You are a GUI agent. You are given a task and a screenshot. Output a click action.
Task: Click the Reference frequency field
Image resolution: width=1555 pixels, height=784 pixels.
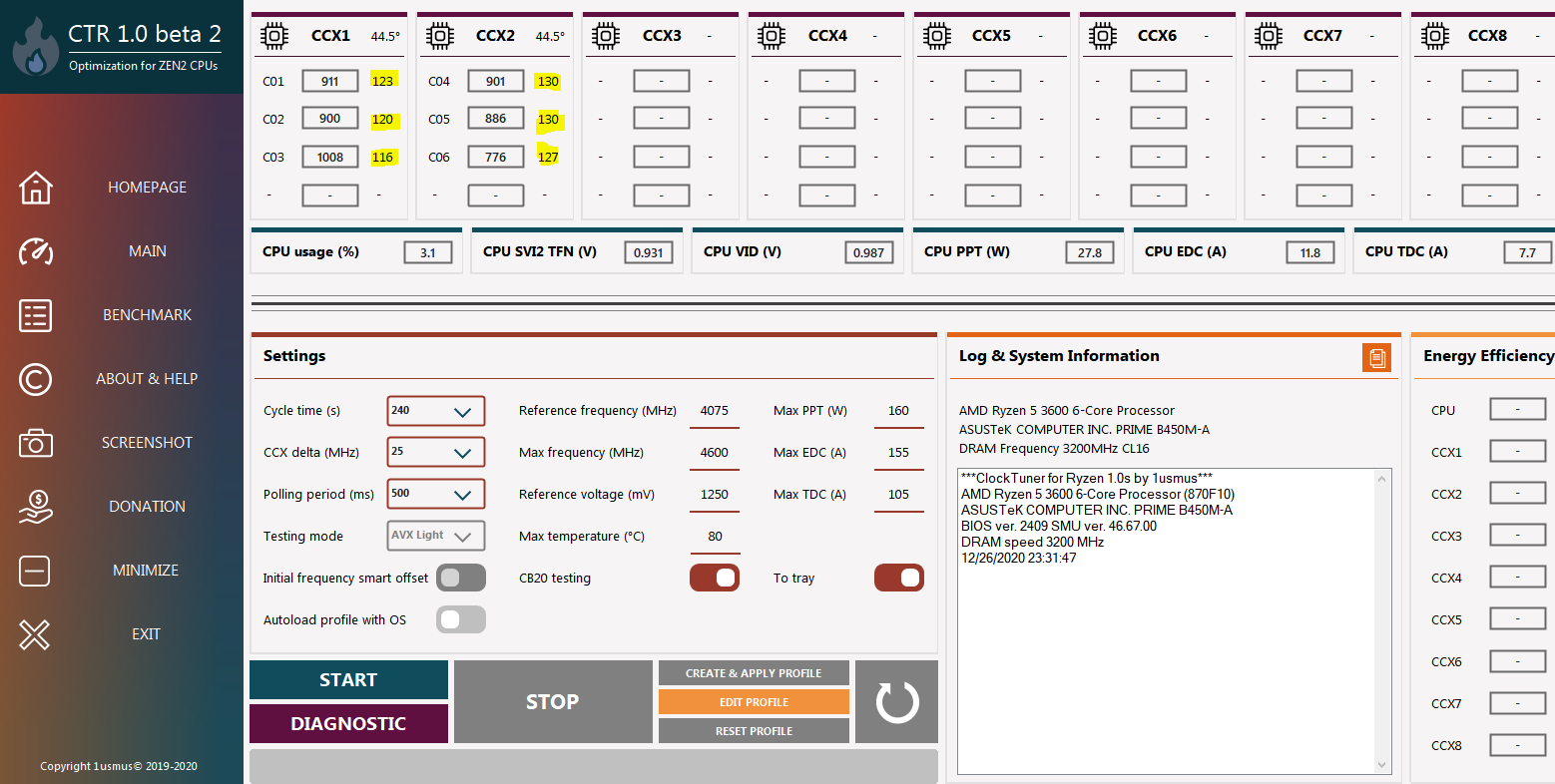(x=715, y=411)
